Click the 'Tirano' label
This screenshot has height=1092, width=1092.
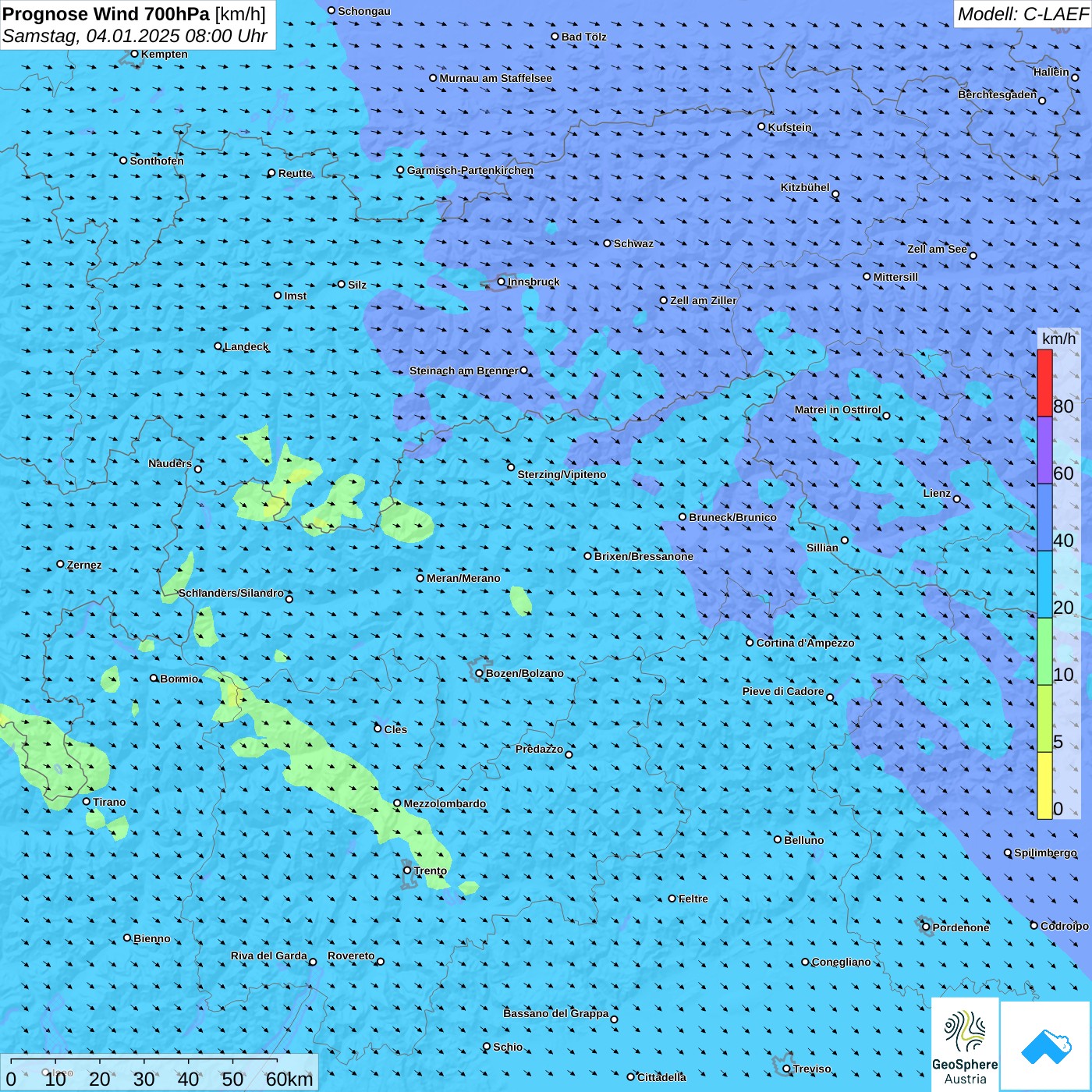point(109,802)
